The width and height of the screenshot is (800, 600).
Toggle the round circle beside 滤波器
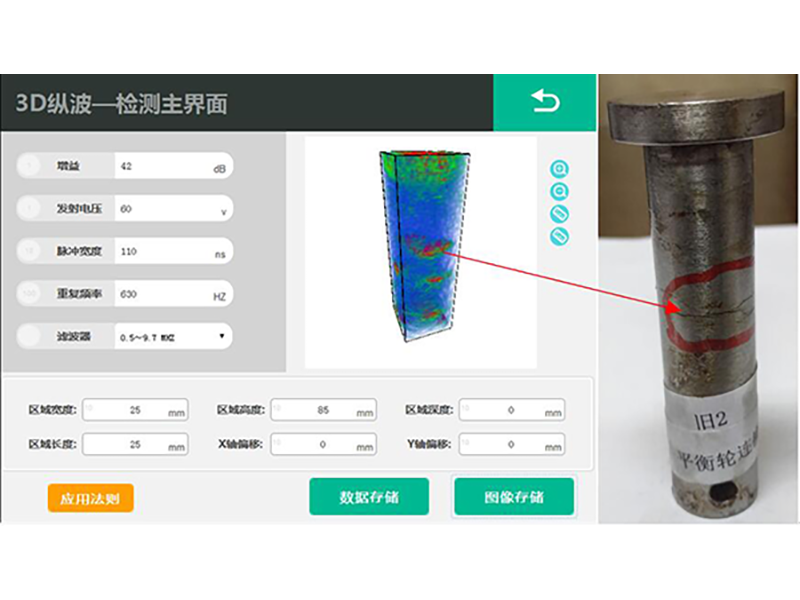click(x=32, y=337)
